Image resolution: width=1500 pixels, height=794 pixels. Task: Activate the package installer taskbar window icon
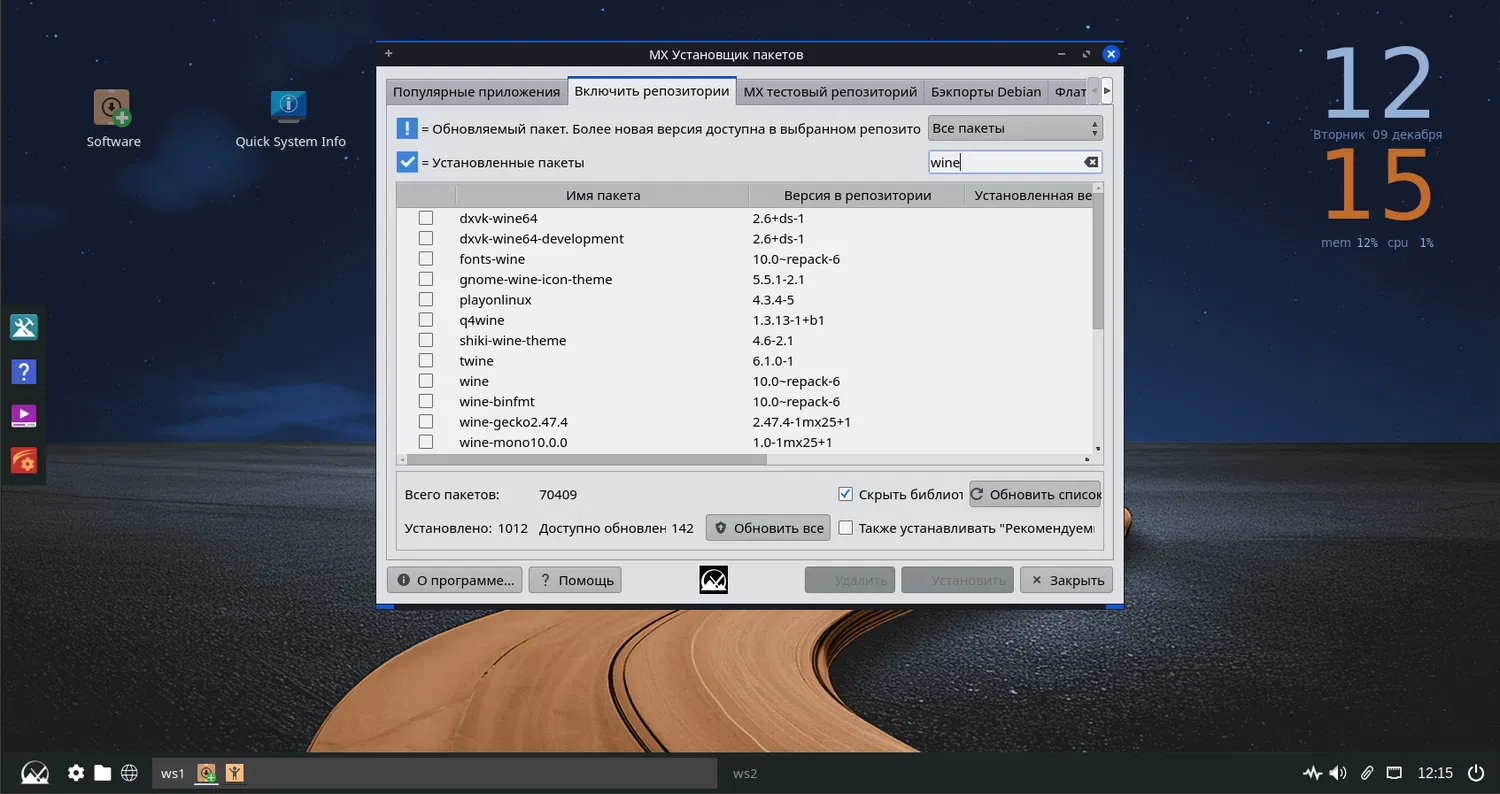pos(207,773)
